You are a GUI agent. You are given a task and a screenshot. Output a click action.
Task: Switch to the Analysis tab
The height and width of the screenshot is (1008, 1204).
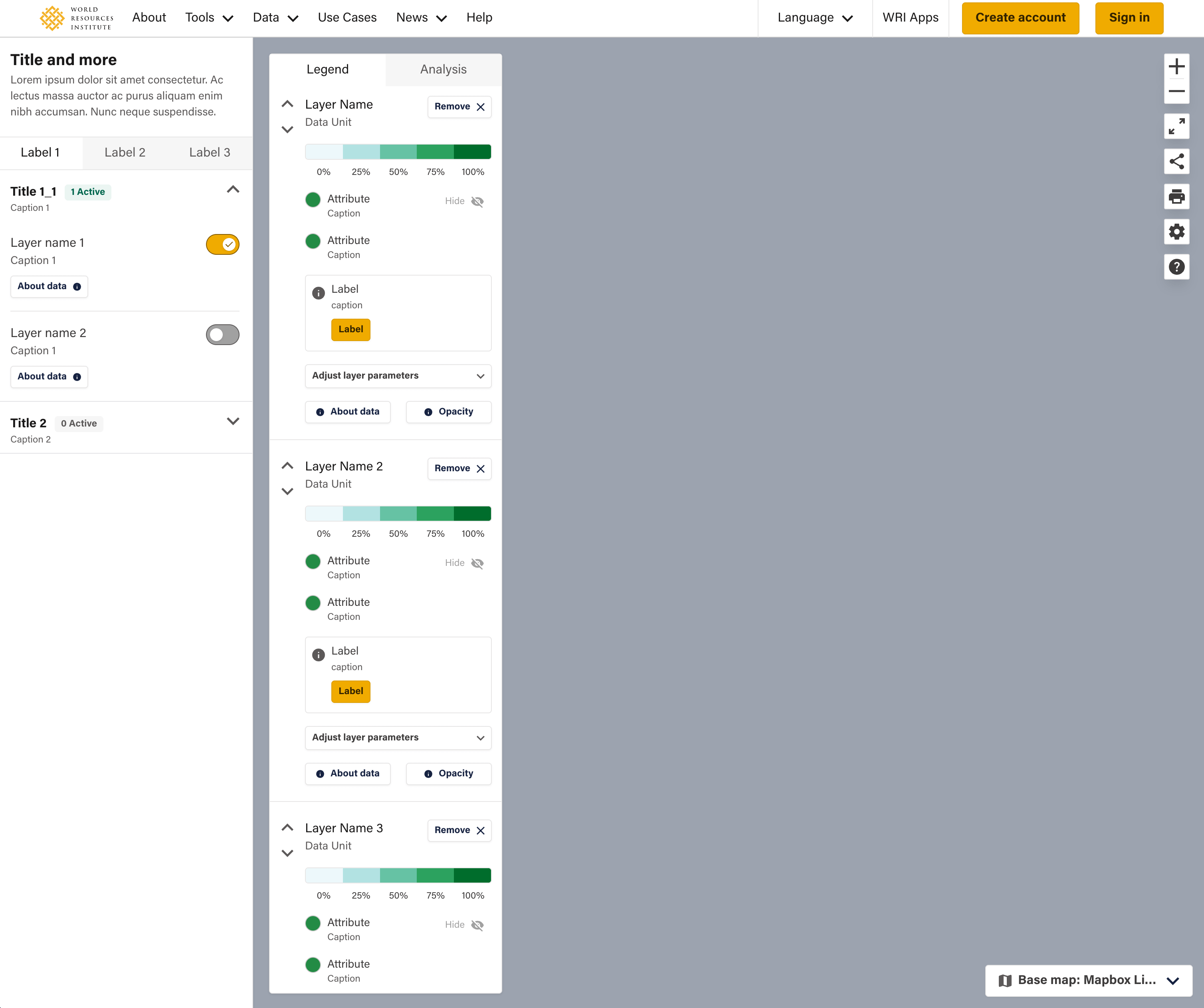tap(442, 69)
